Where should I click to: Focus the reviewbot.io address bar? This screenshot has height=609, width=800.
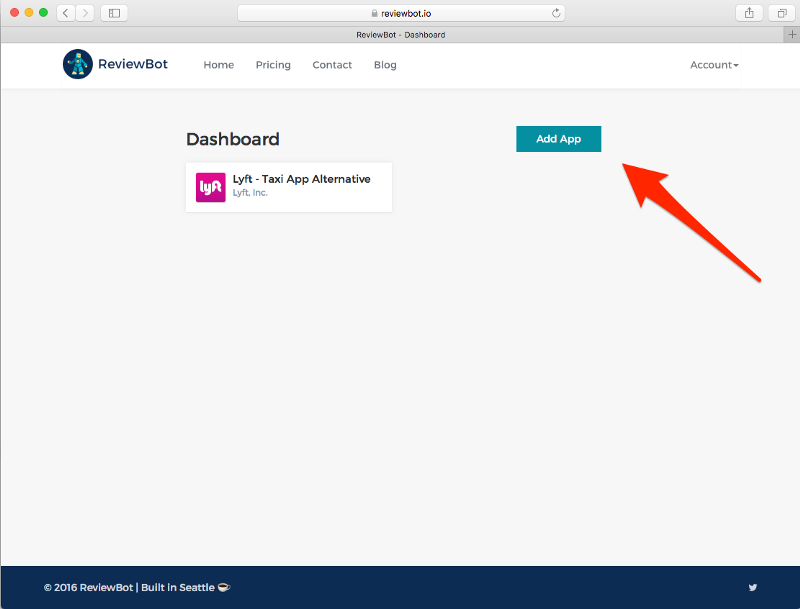coord(400,13)
